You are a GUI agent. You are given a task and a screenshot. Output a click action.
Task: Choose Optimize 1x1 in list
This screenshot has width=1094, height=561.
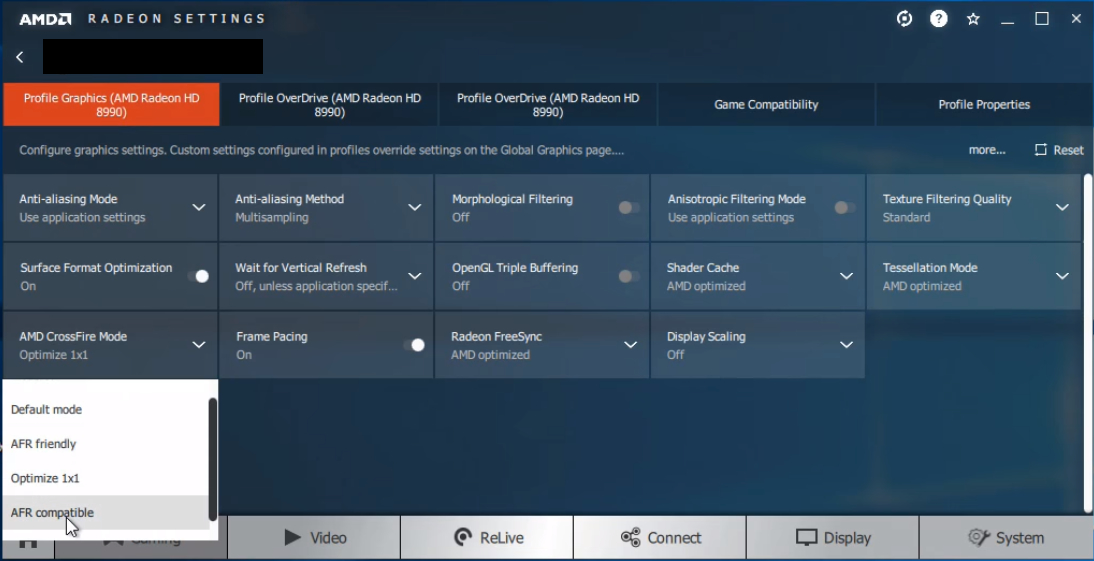point(105,478)
